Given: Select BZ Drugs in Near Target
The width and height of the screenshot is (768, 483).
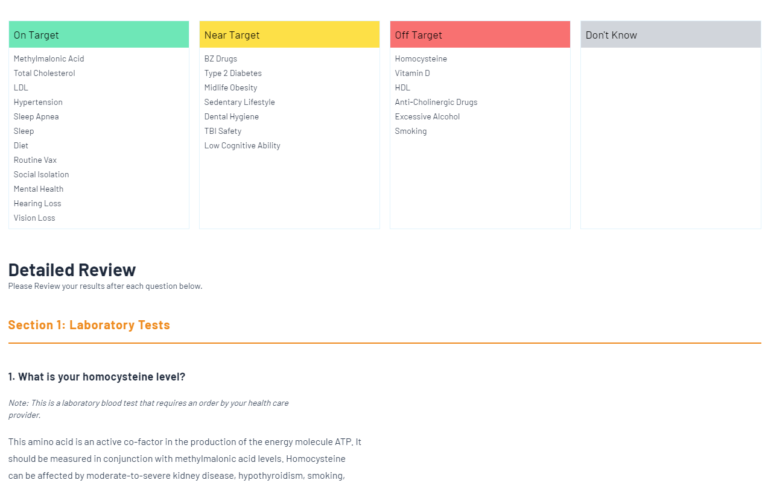Looking at the screenshot, I should [x=221, y=59].
